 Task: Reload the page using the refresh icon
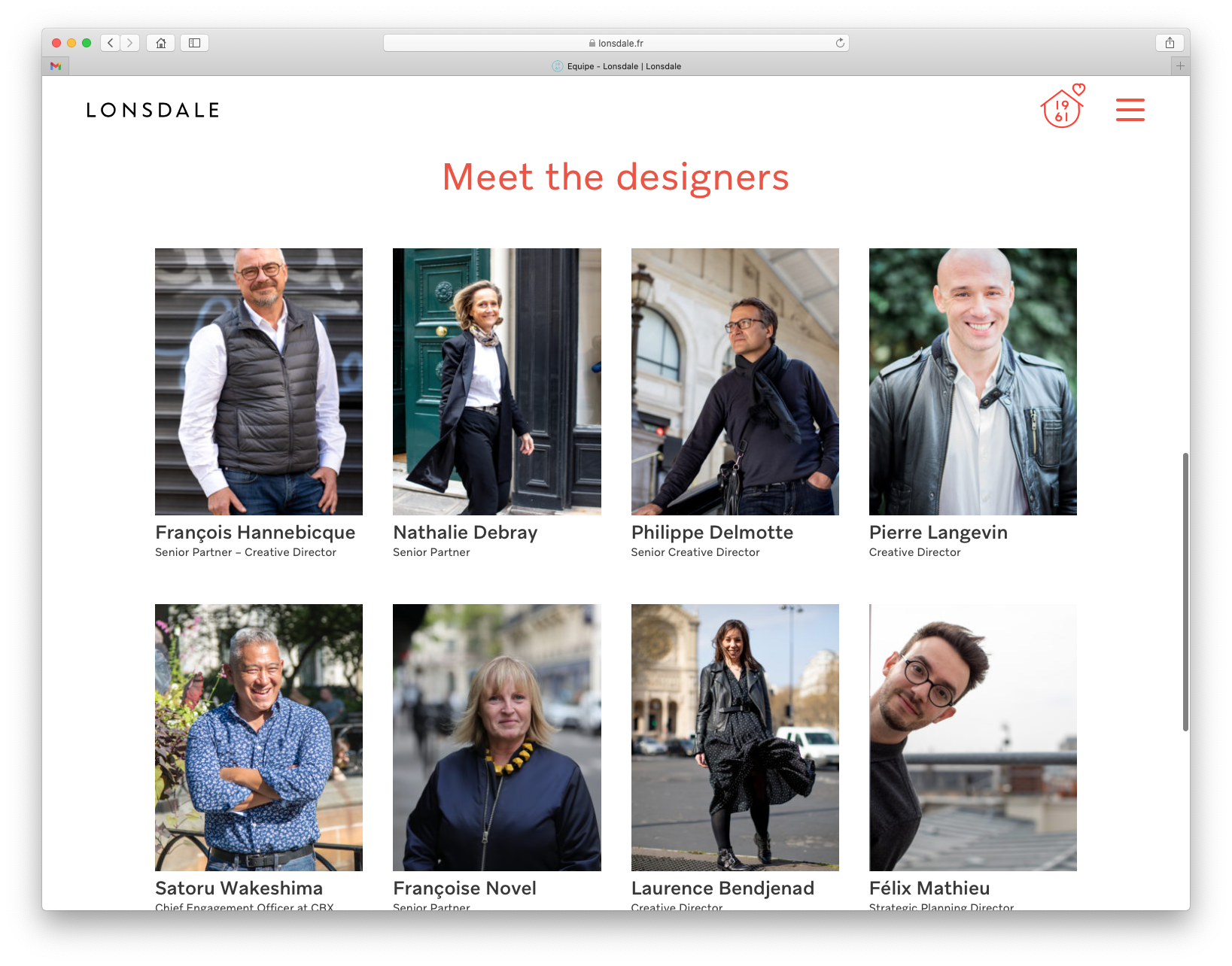[x=840, y=43]
